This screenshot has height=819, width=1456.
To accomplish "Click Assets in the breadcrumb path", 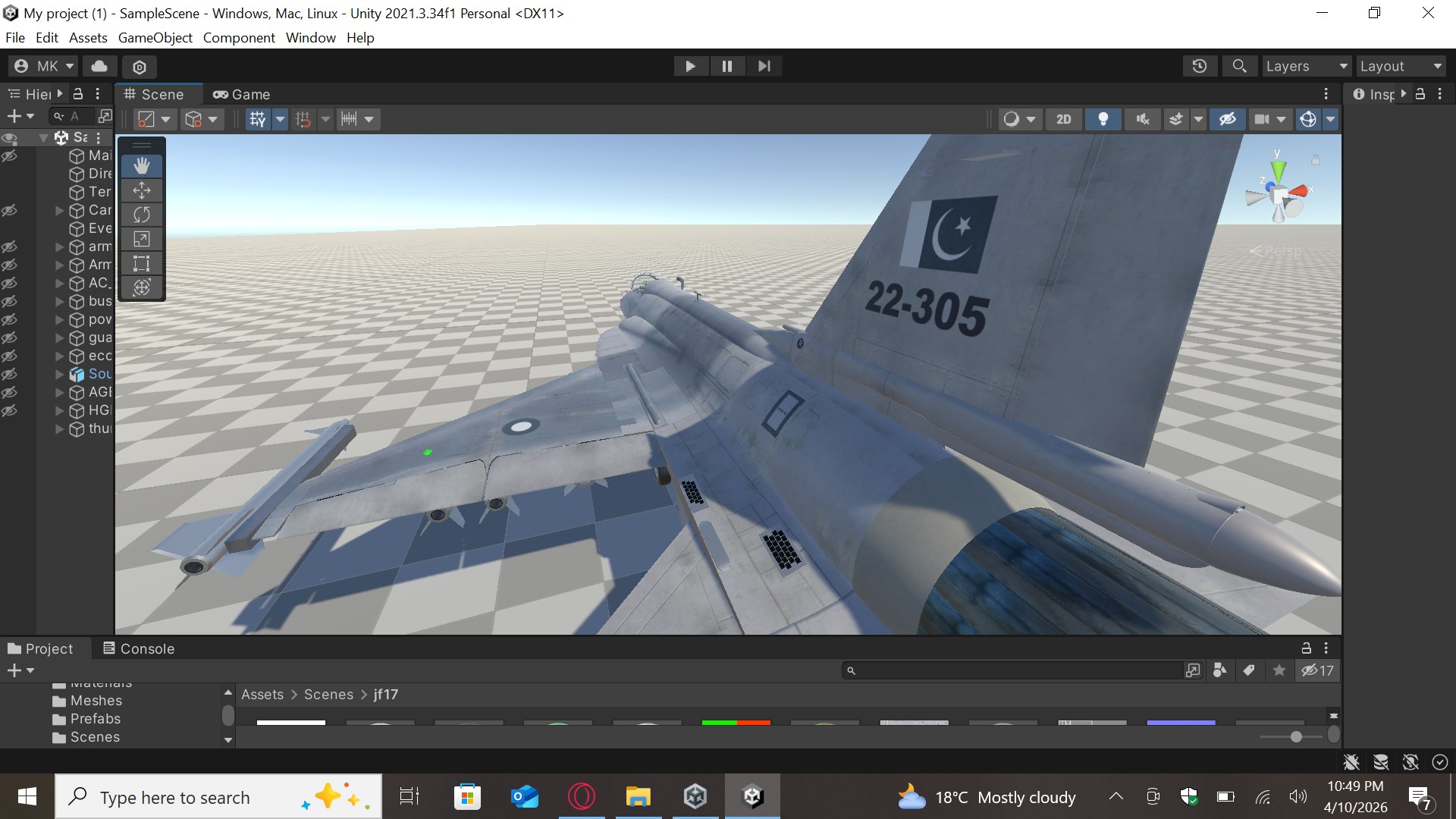I will (x=262, y=694).
